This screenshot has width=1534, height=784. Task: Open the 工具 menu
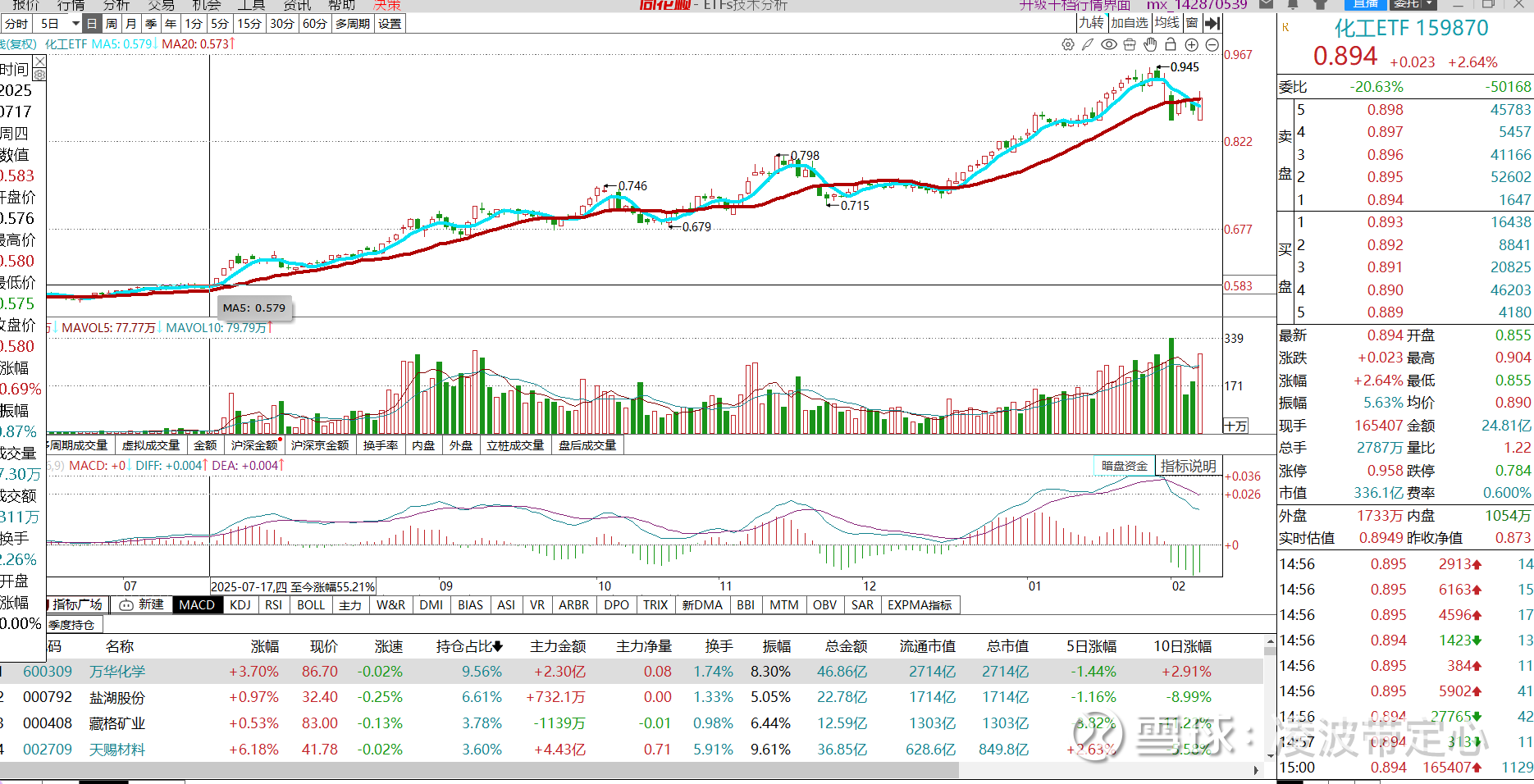pos(251,5)
